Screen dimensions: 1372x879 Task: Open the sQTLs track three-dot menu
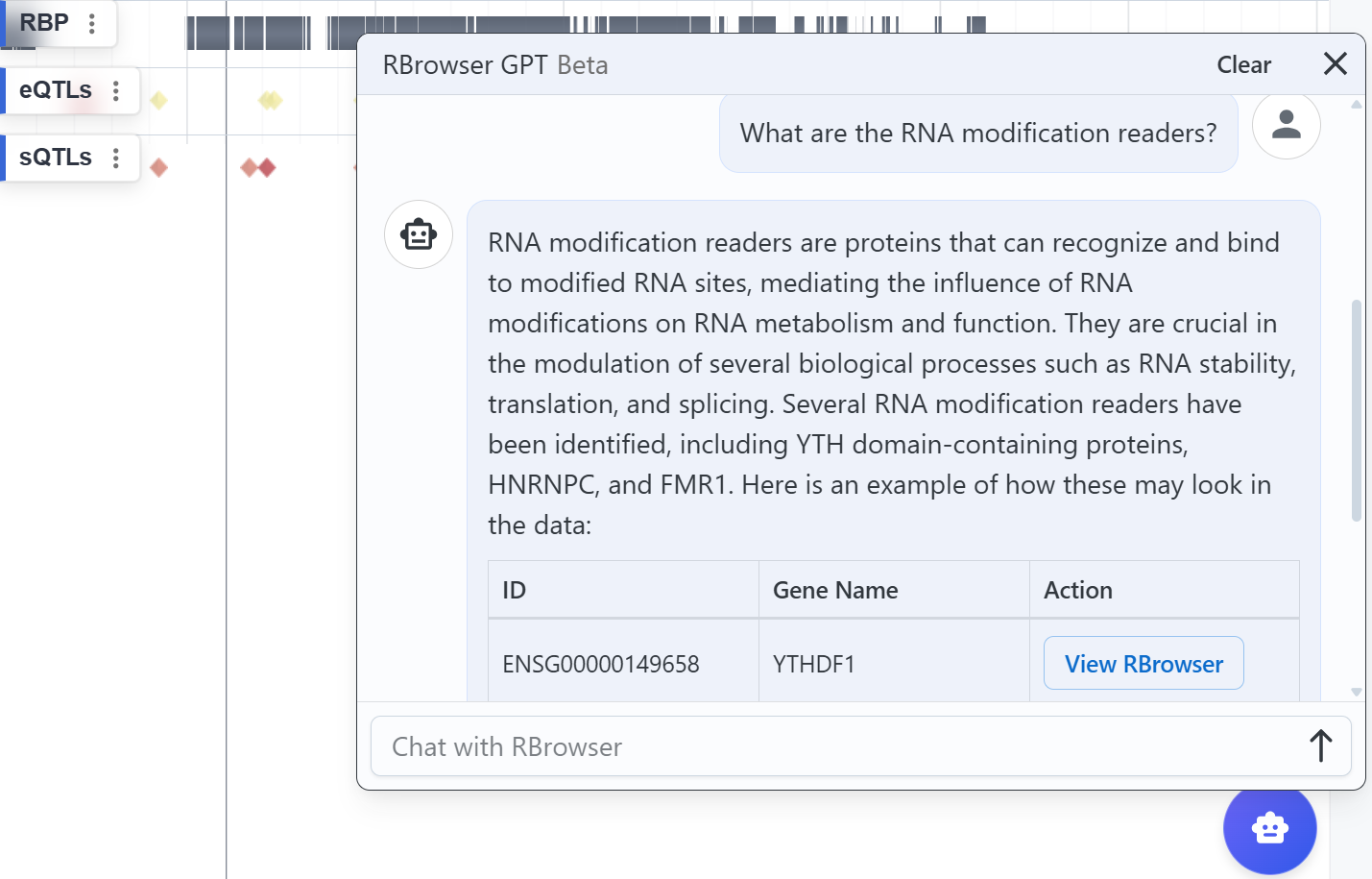point(116,159)
